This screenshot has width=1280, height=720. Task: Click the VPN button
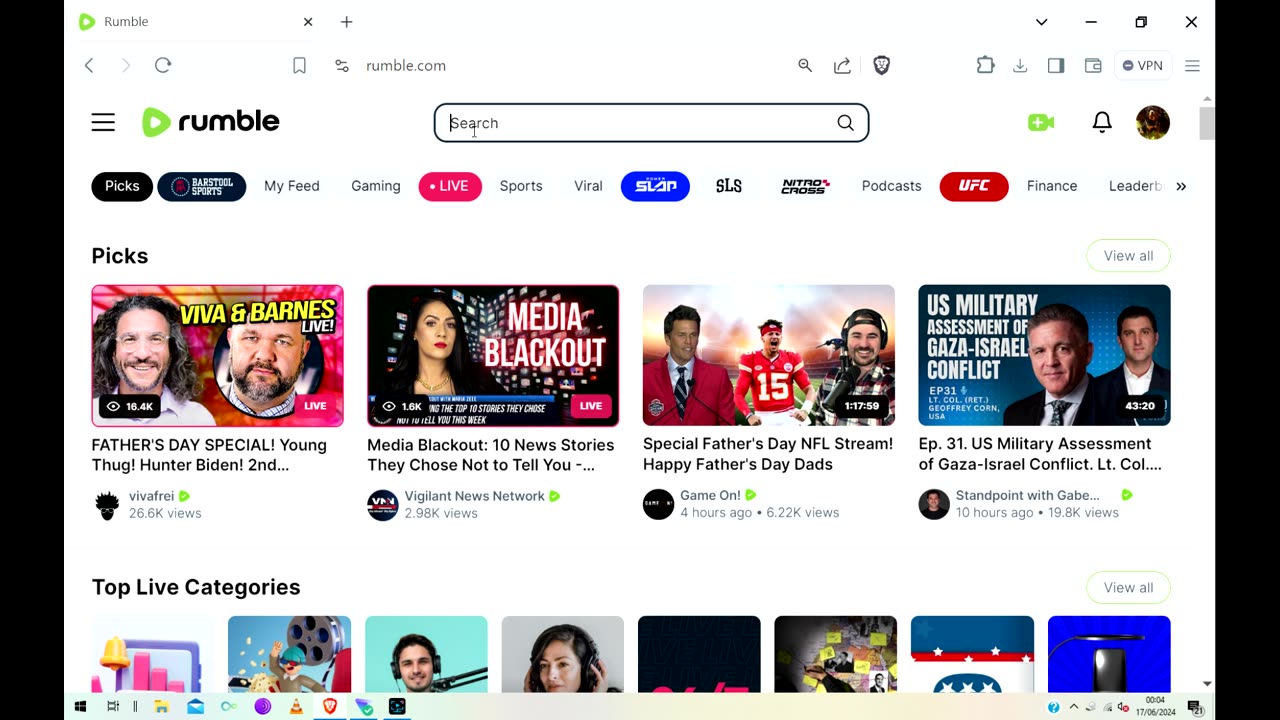(x=1142, y=65)
